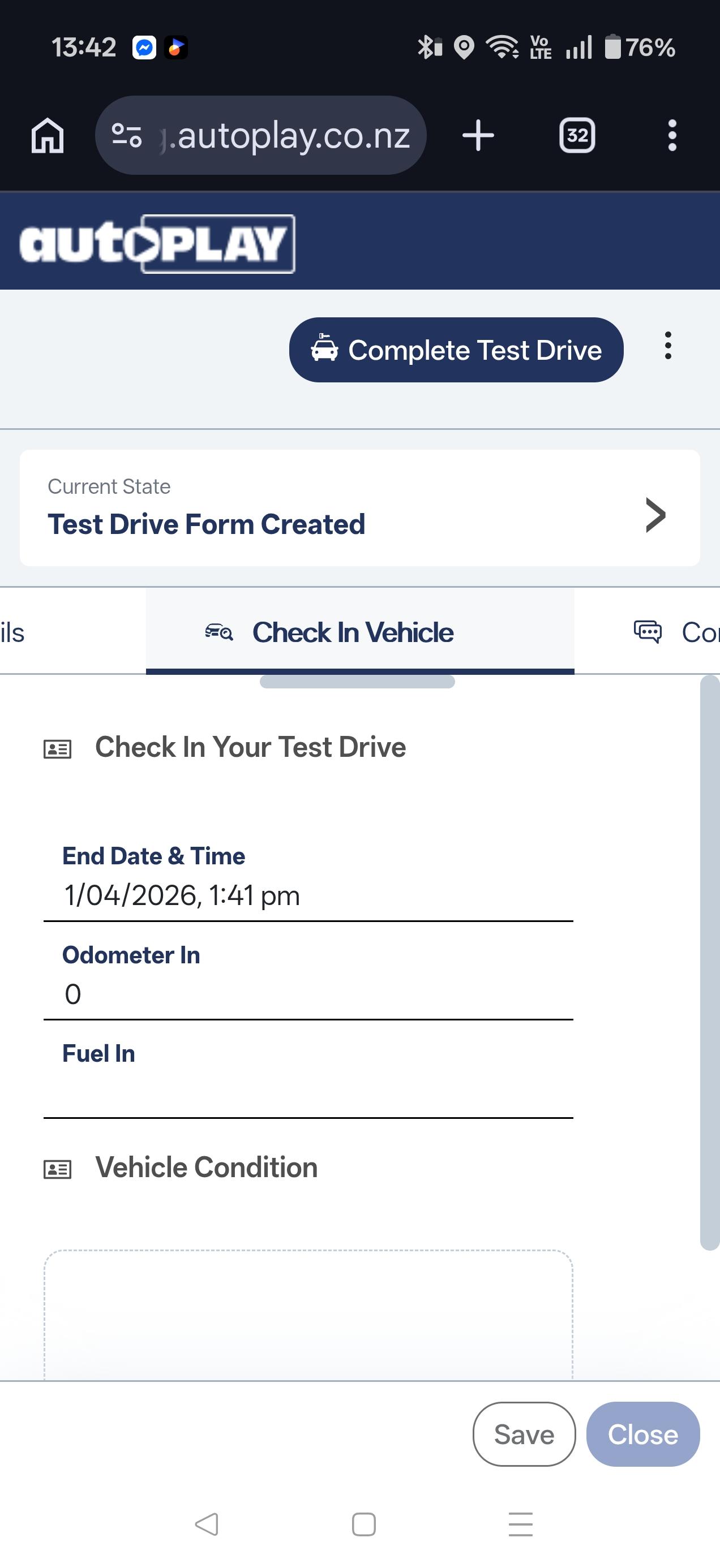The height and width of the screenshot is (1568, 720).
Task: Edit the End Date & Time field
Action: coord(307,895)
